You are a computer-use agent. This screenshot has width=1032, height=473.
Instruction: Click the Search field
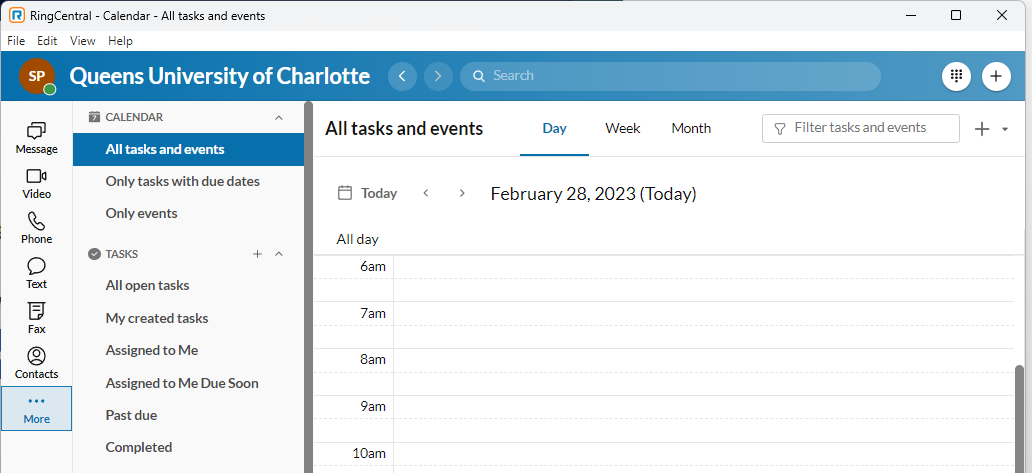(x=670, y=76)
